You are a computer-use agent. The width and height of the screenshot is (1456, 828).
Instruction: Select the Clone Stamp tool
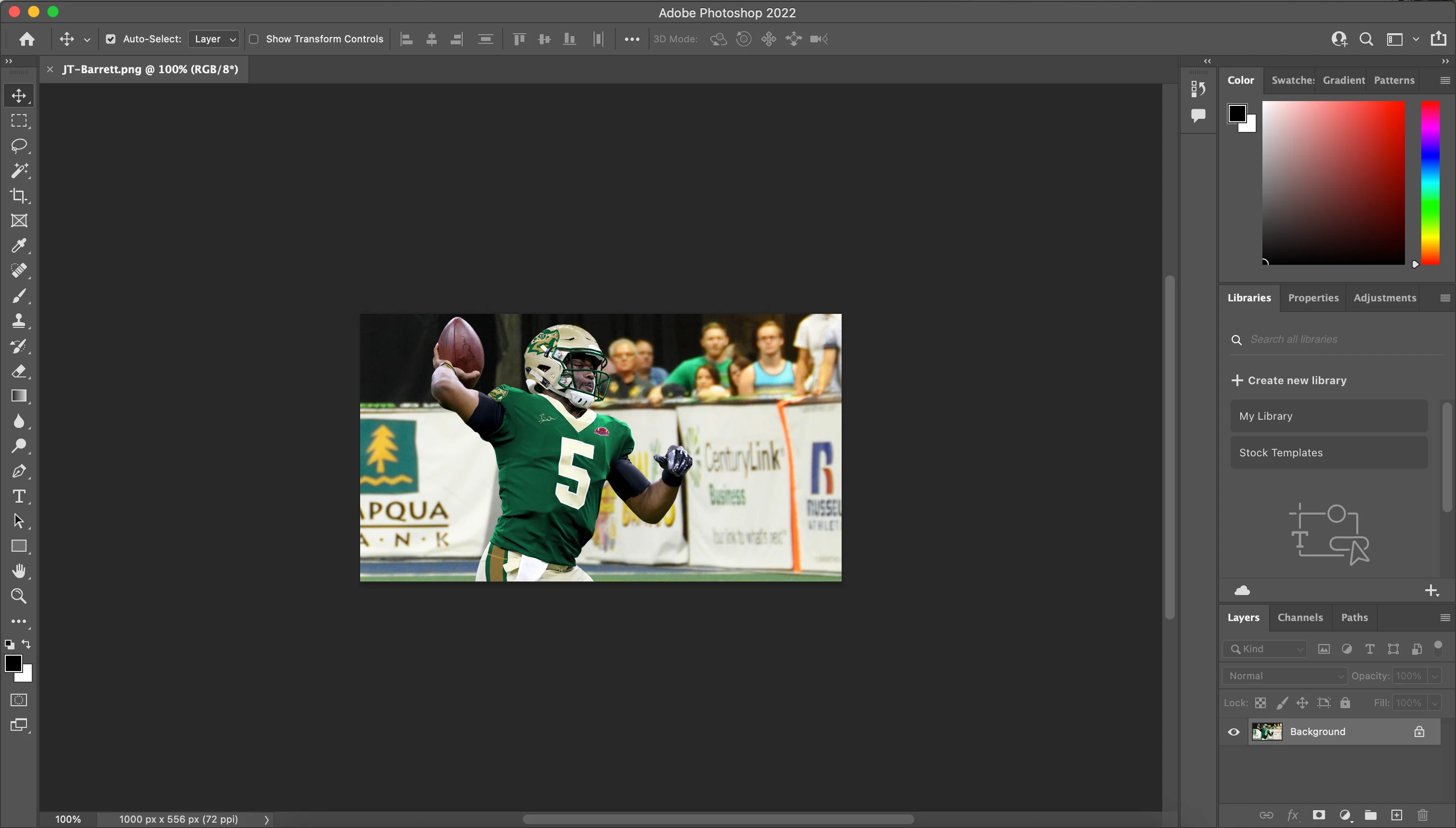point(19,321)
